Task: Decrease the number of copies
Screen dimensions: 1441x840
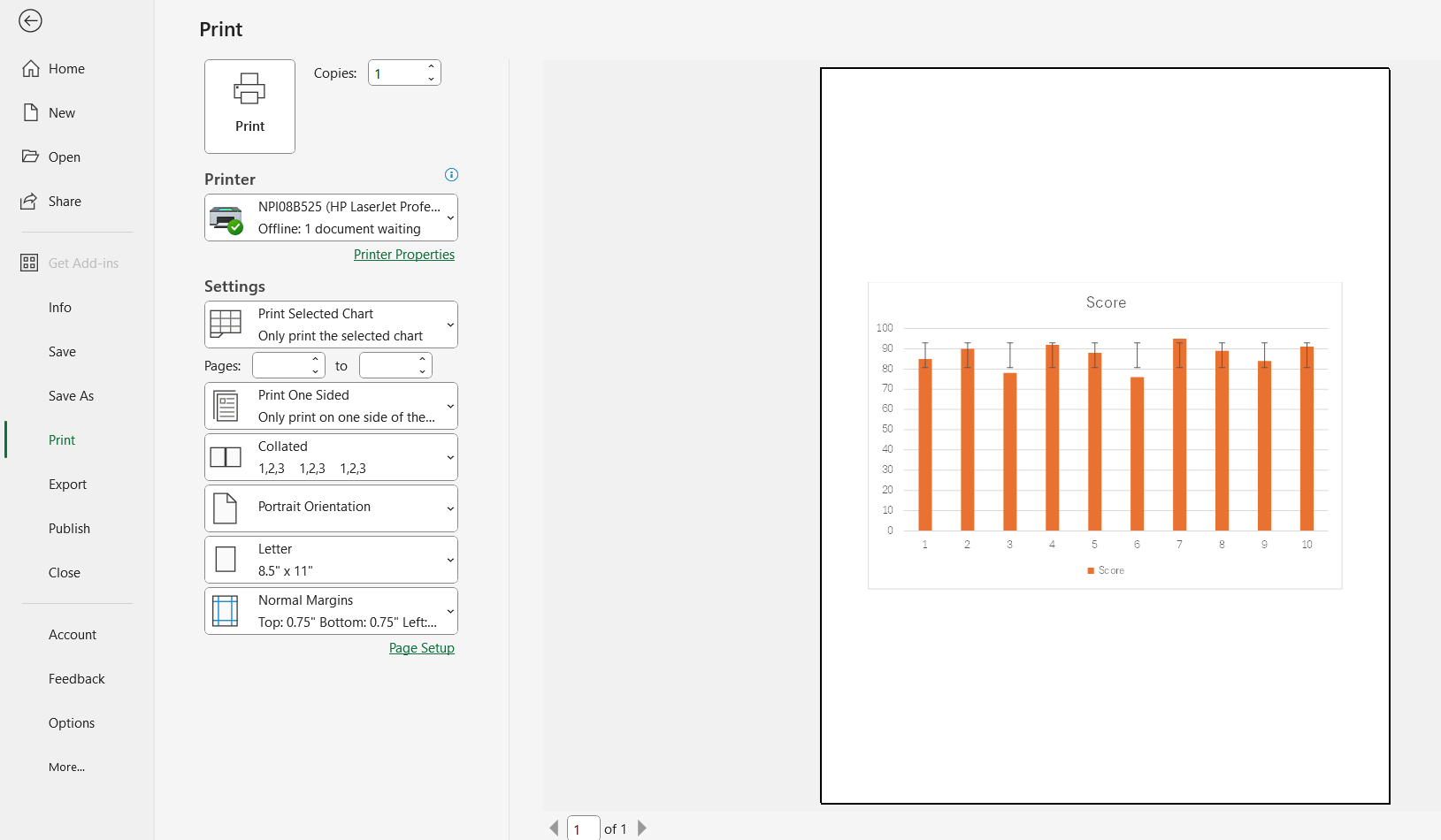Action: point(431,80)
